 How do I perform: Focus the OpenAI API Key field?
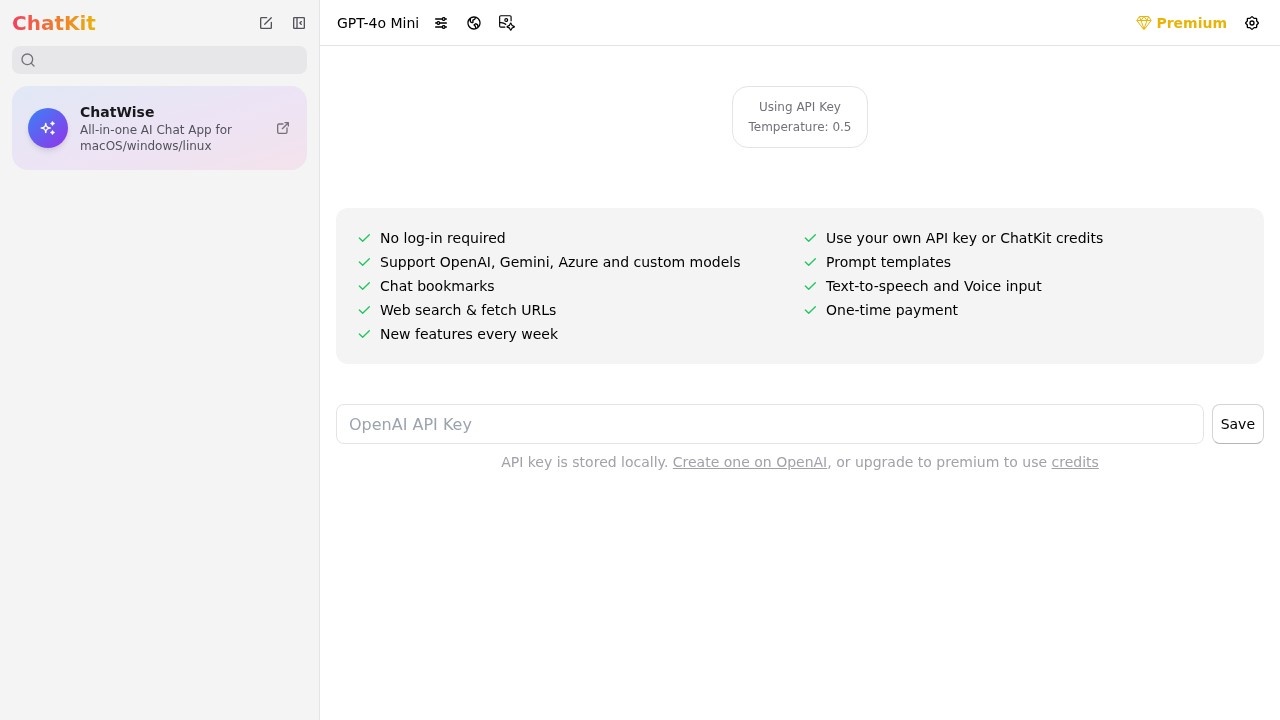770,424
